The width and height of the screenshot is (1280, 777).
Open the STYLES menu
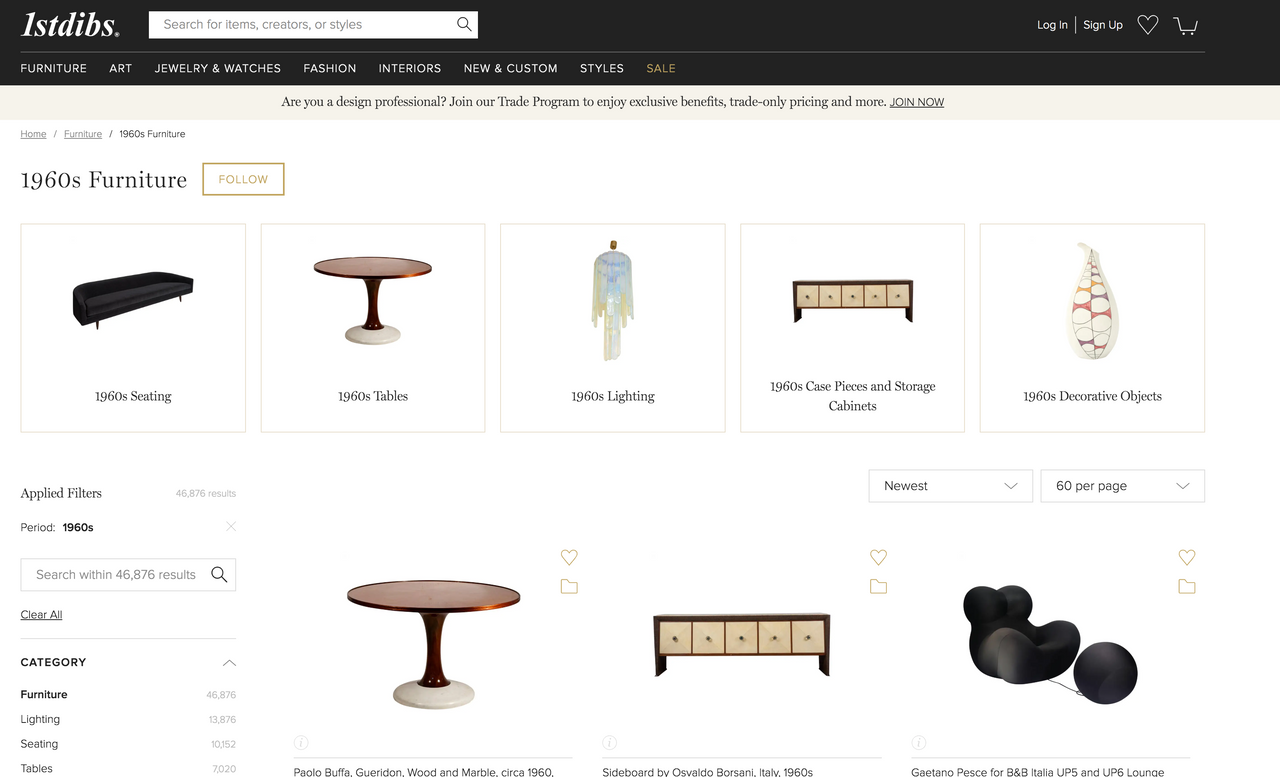(602, 68)
